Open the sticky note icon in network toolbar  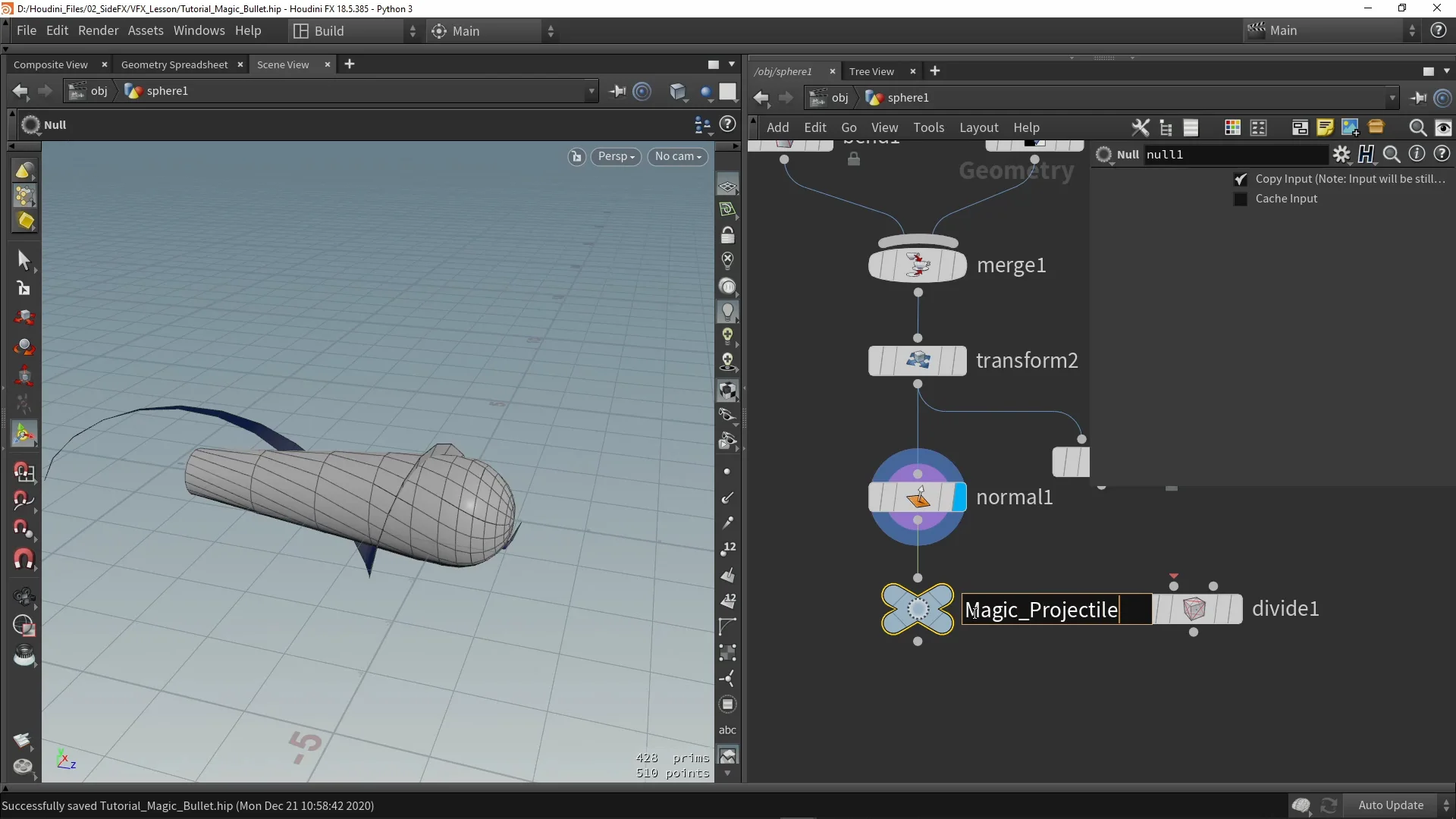[x=1325, y=127]
